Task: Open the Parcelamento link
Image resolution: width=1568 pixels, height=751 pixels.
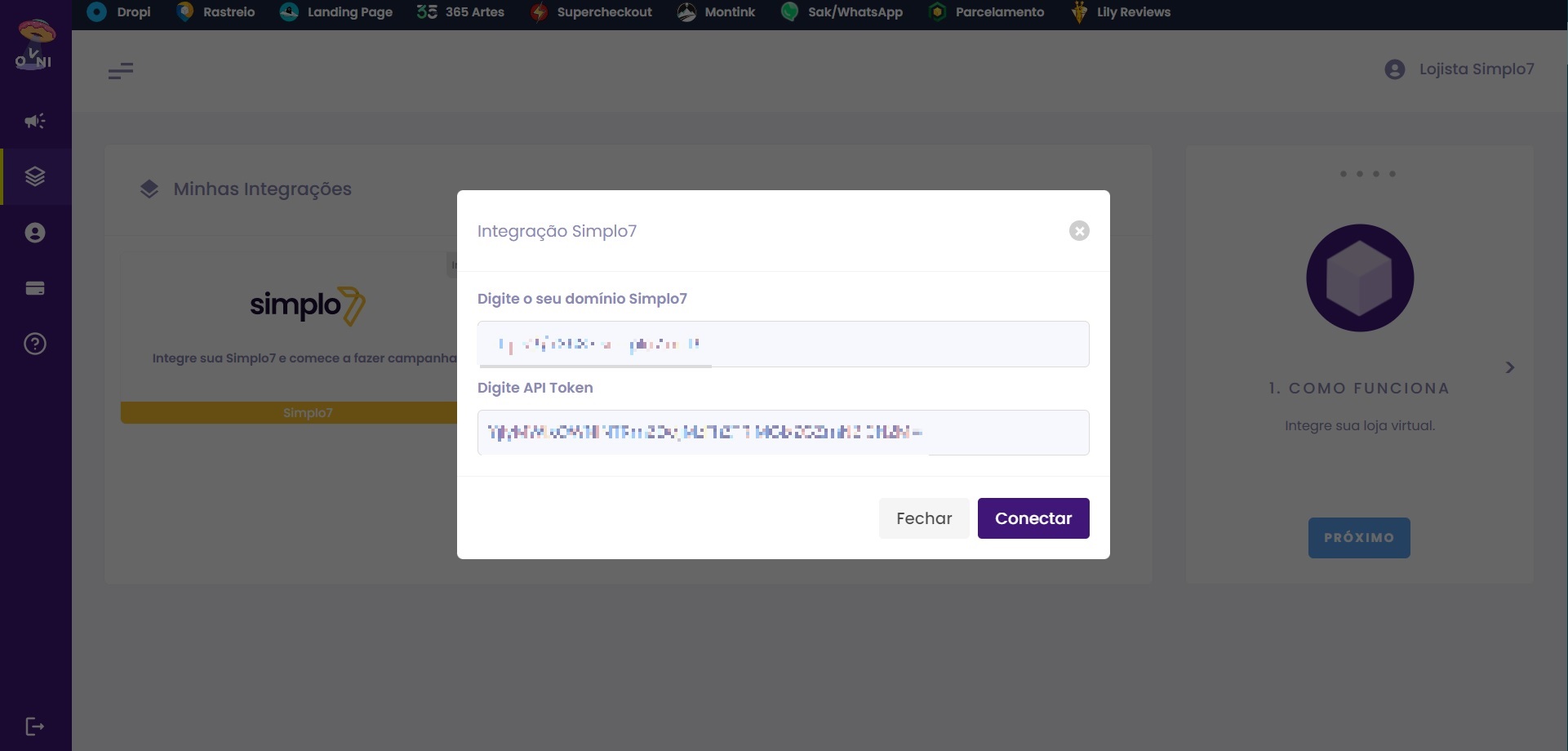Action: [x=1000, y=12]
